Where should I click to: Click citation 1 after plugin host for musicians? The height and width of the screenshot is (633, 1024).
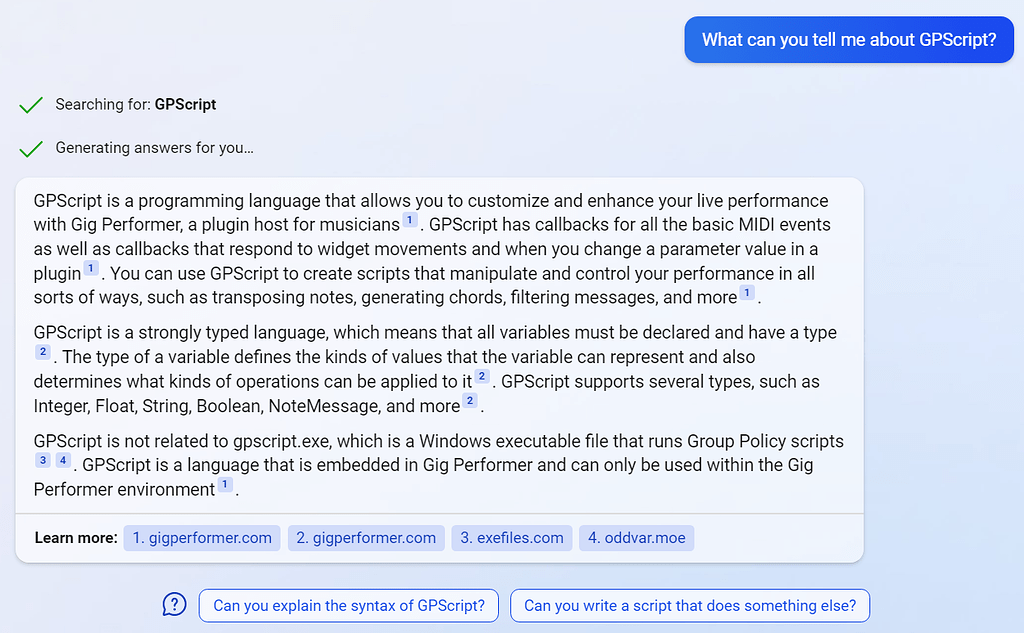409,218
